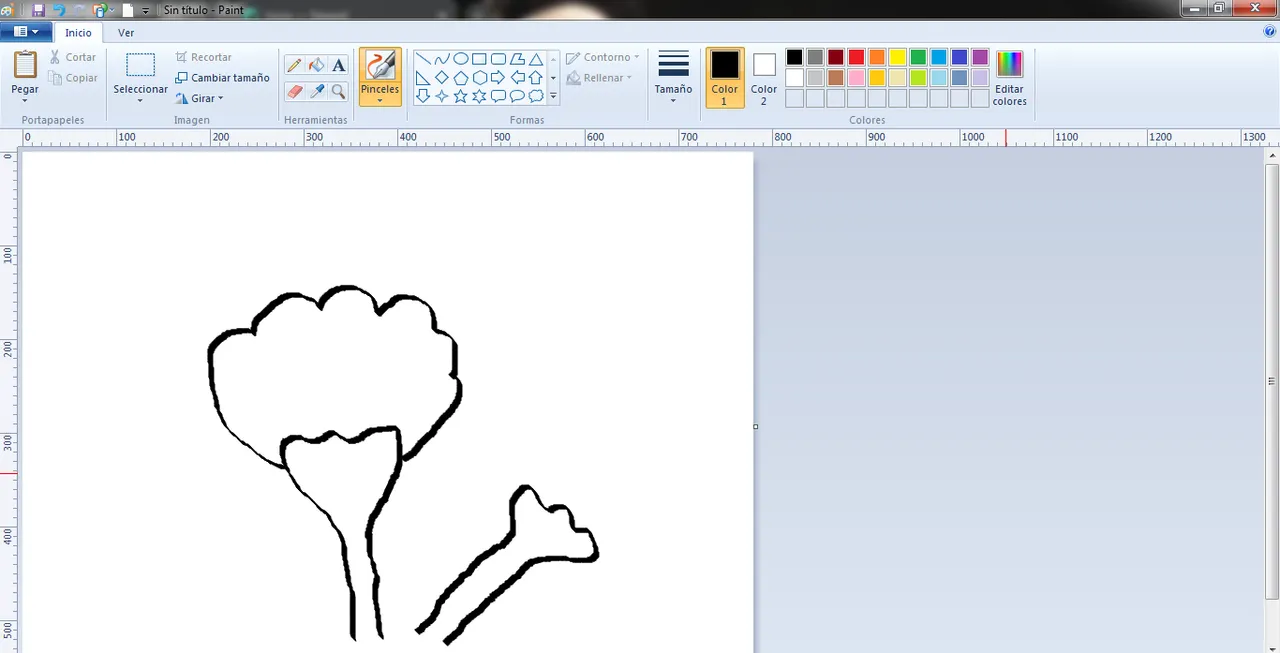Image resolution: width=1280 pixels, height=653 pixels.
Task: Choose the Curve shape
Action: [x=442, y=59]
